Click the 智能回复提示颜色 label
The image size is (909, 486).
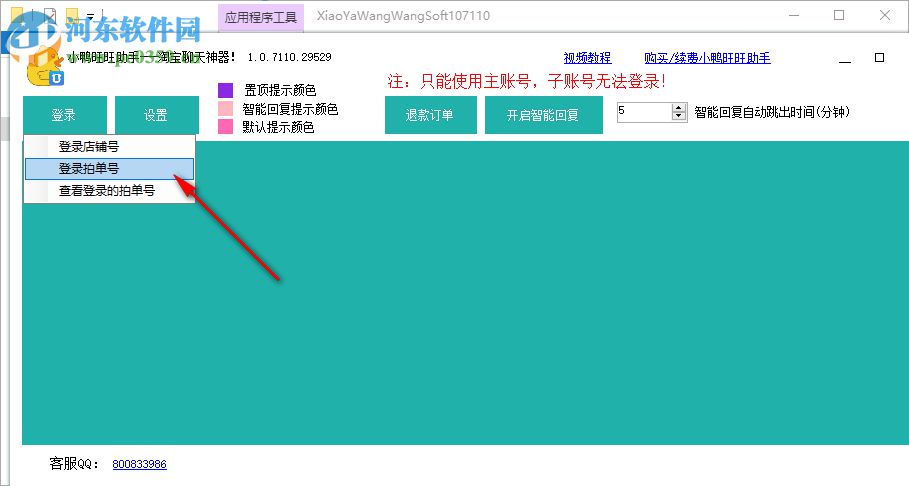290,109
